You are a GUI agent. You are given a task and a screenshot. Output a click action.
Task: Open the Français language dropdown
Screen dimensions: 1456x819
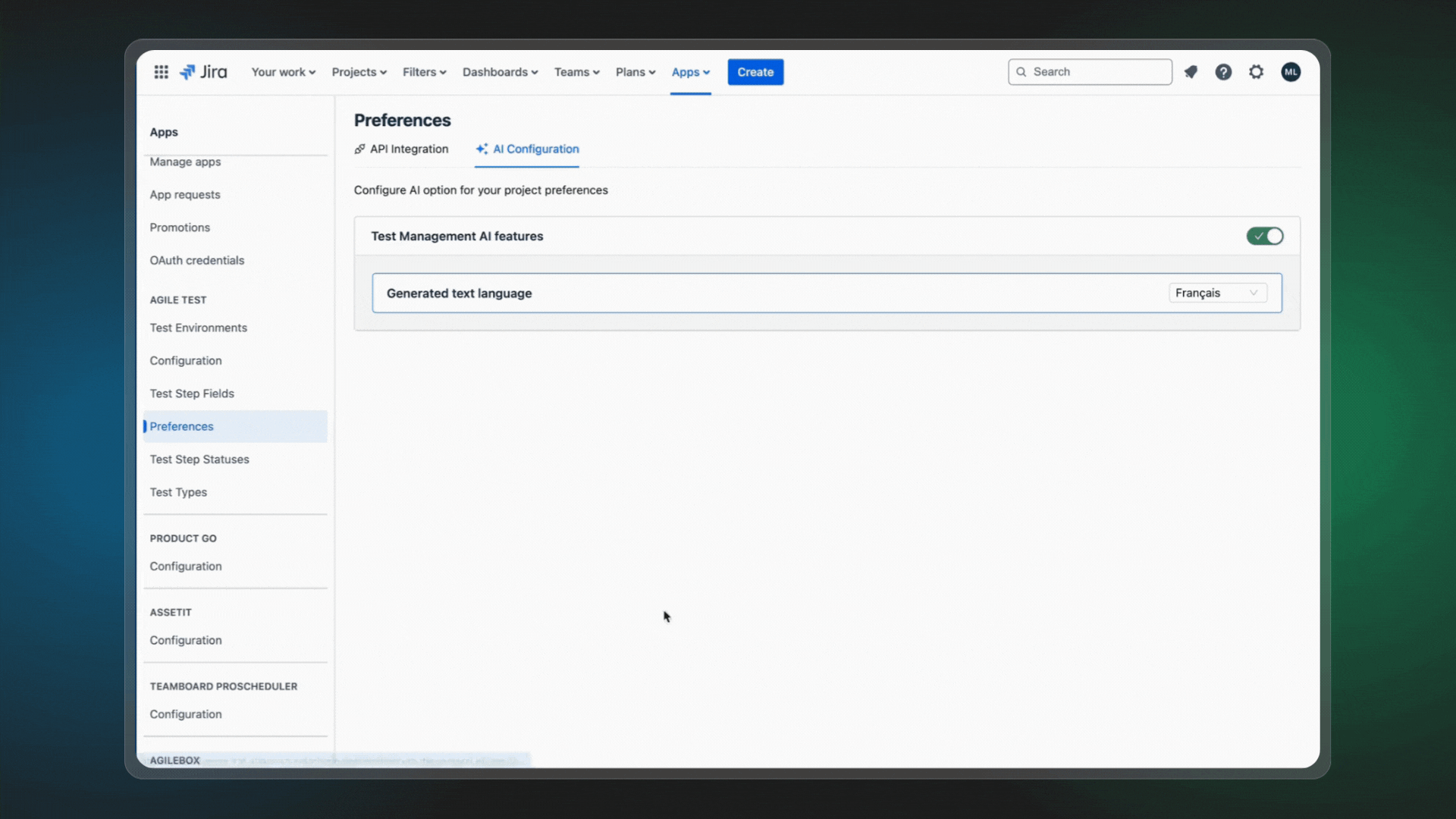(x=1217, y=293)
